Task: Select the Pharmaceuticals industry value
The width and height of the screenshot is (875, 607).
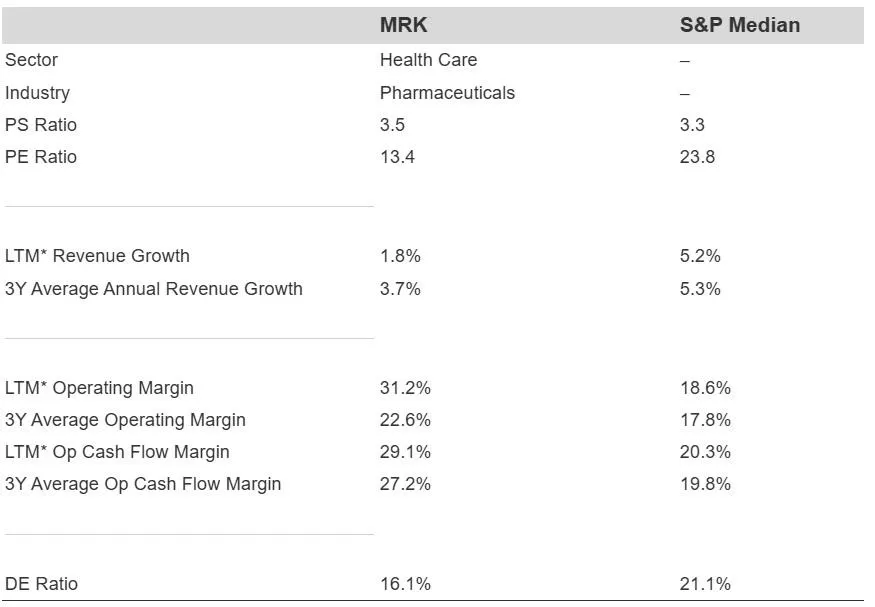Action: [x=447, y=93]
